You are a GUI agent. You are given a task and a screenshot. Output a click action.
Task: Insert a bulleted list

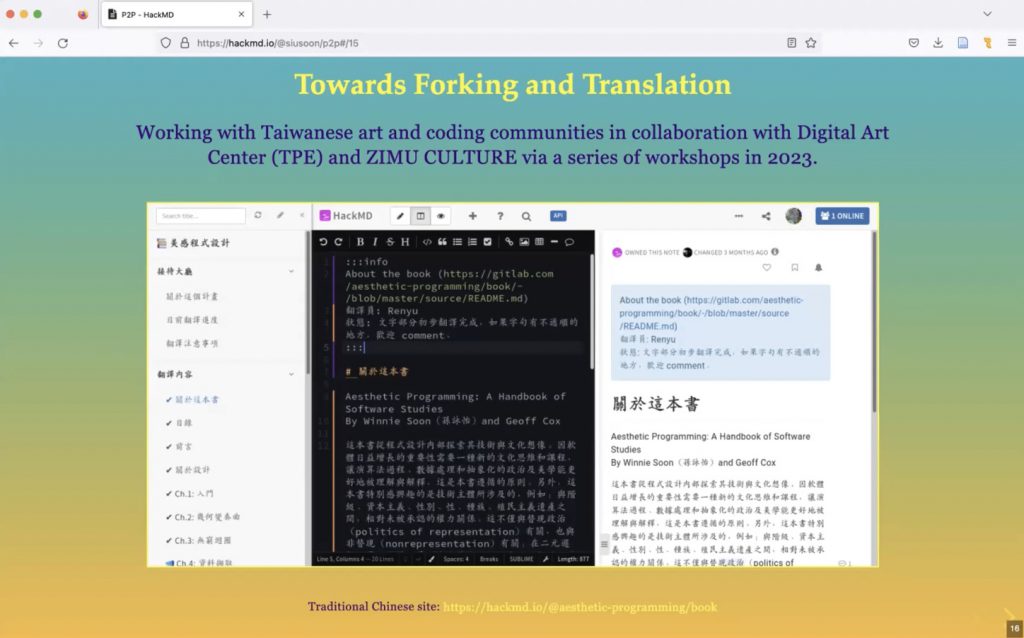pyautogui.click(x=457, y=242)
